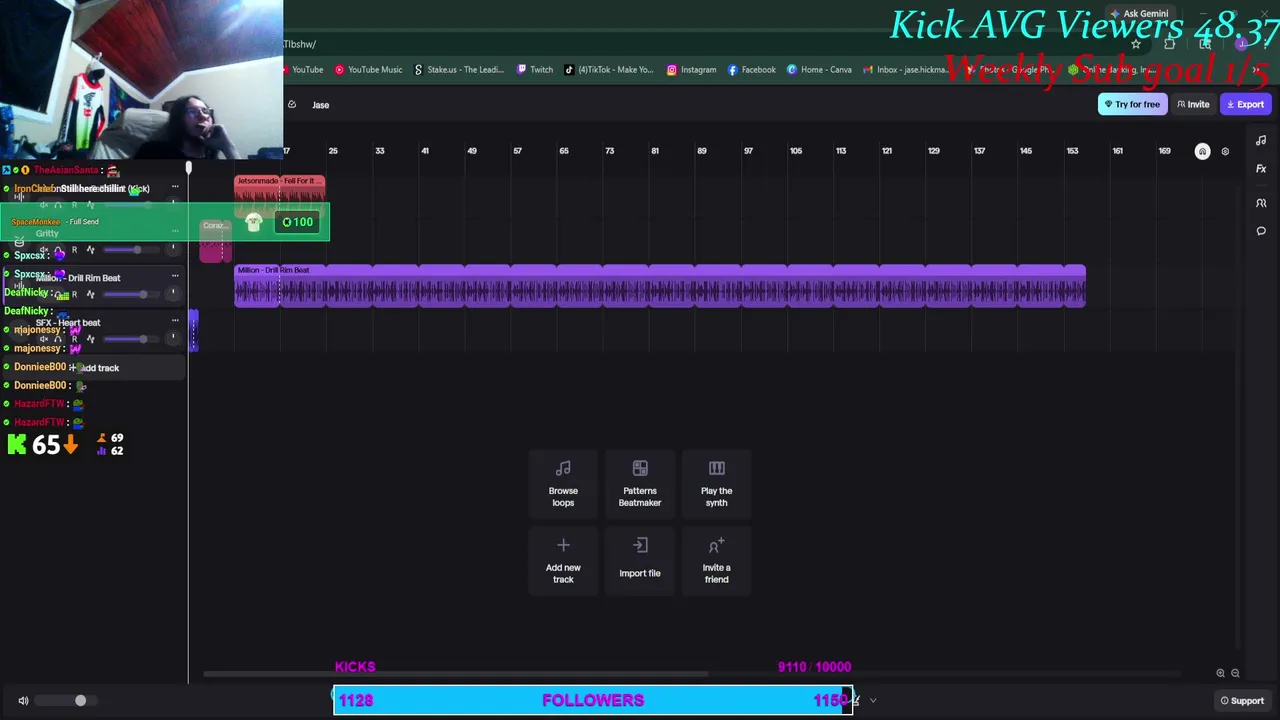Open the music note loops panel icon
This screenshot has width=1280, height=720.
[1261, 140]
